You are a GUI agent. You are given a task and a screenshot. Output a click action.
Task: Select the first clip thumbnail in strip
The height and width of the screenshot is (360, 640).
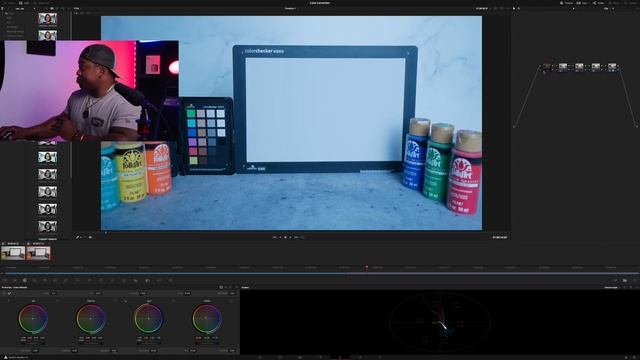click(13, 253)
